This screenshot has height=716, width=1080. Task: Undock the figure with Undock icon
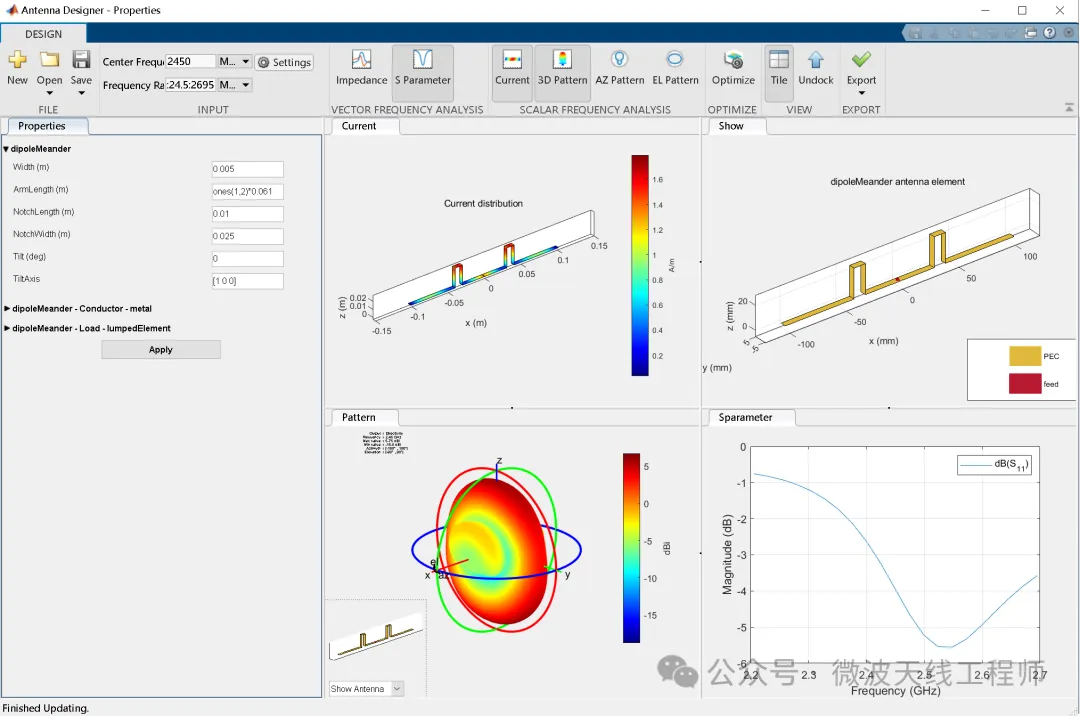816,61
